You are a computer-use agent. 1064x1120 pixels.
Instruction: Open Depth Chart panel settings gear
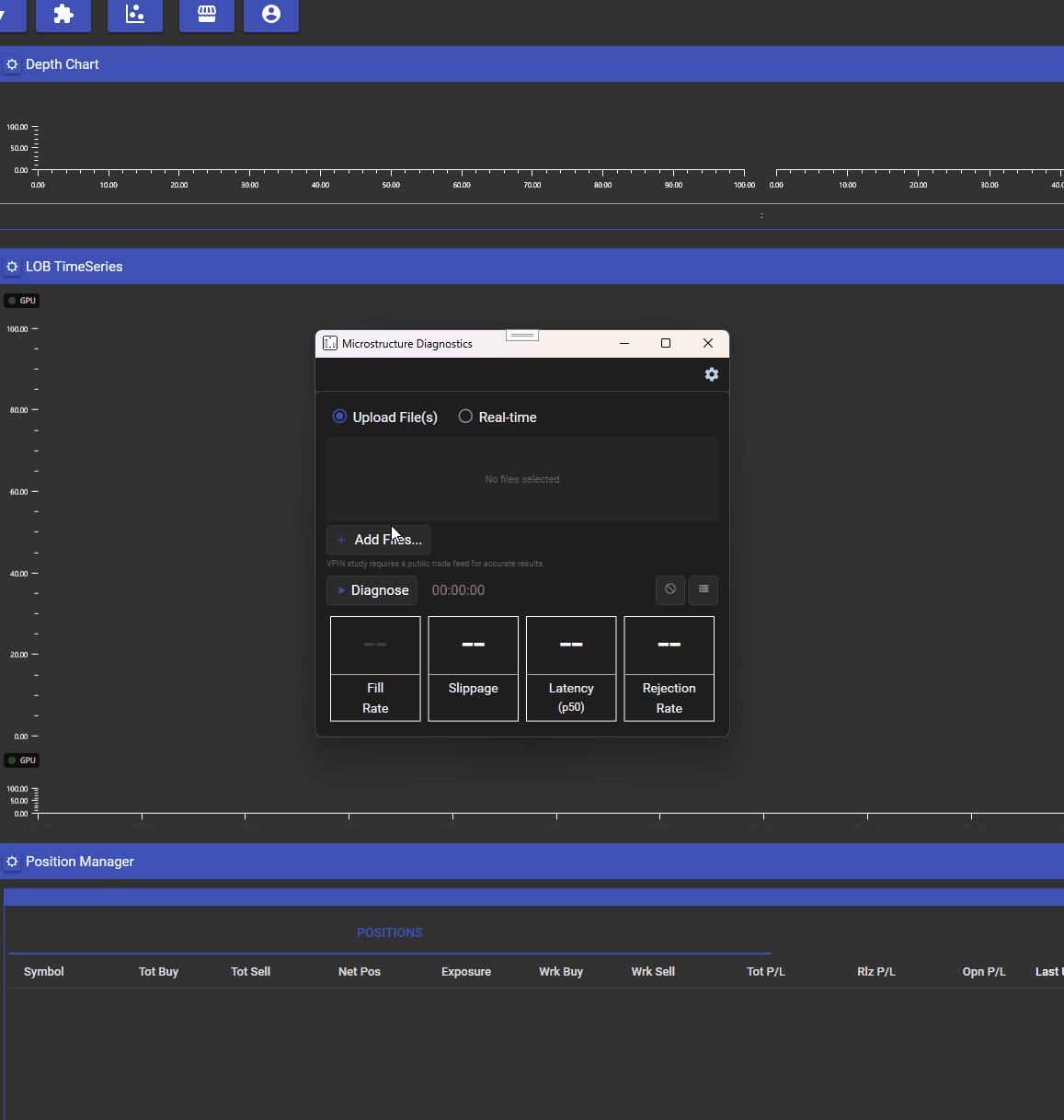[12, 64]
